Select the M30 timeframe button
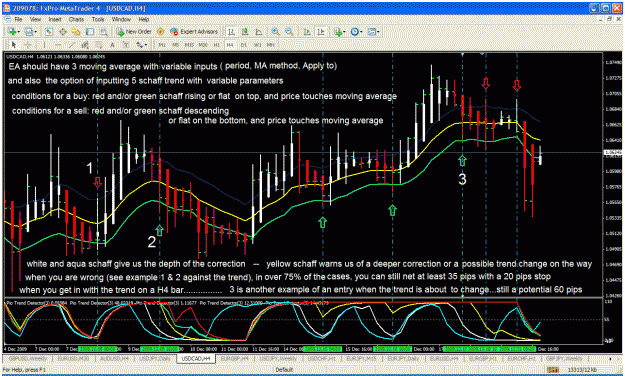This screenshot has width=625, height=376. pos(203,45)
